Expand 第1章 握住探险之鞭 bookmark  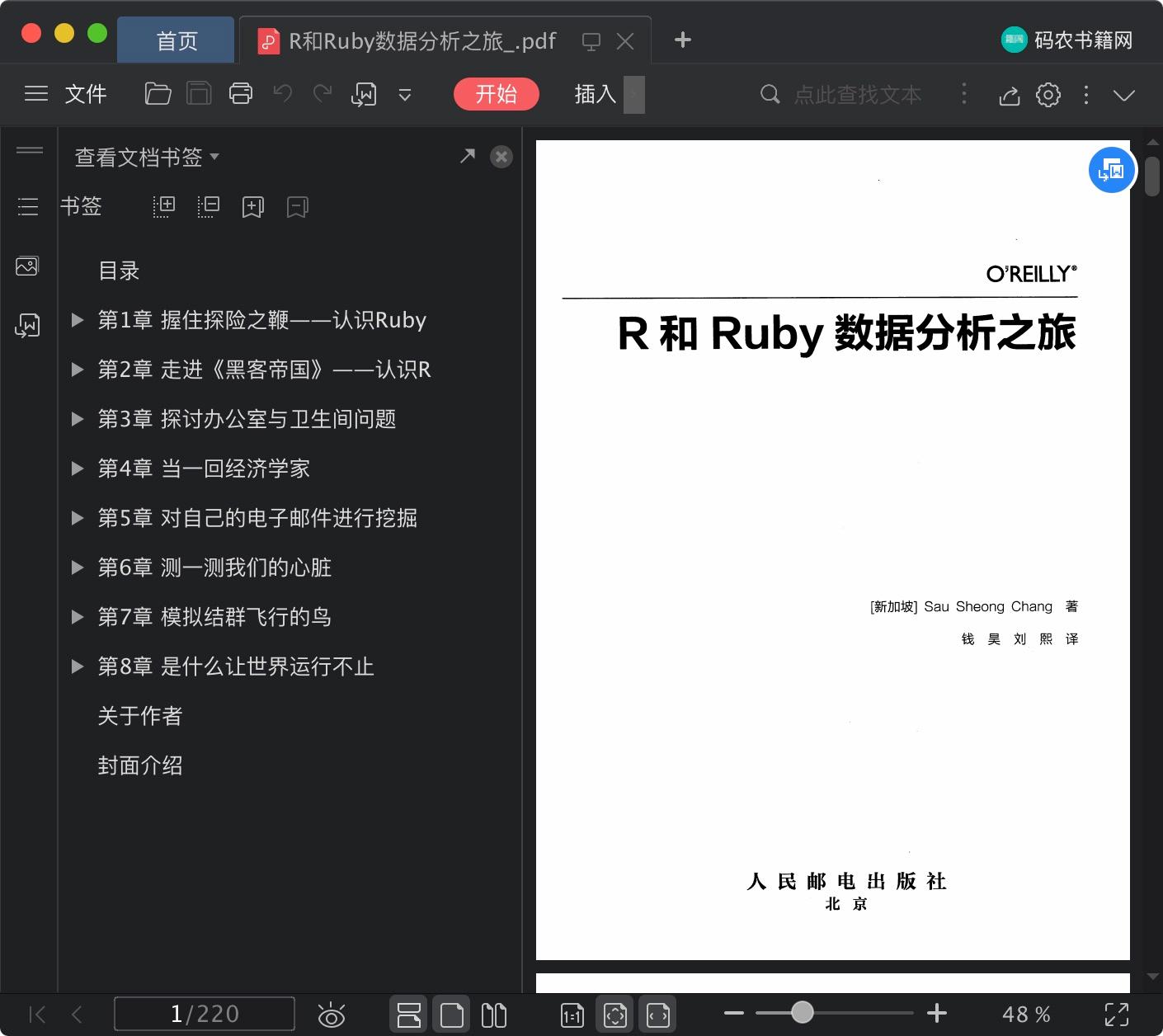78,320
